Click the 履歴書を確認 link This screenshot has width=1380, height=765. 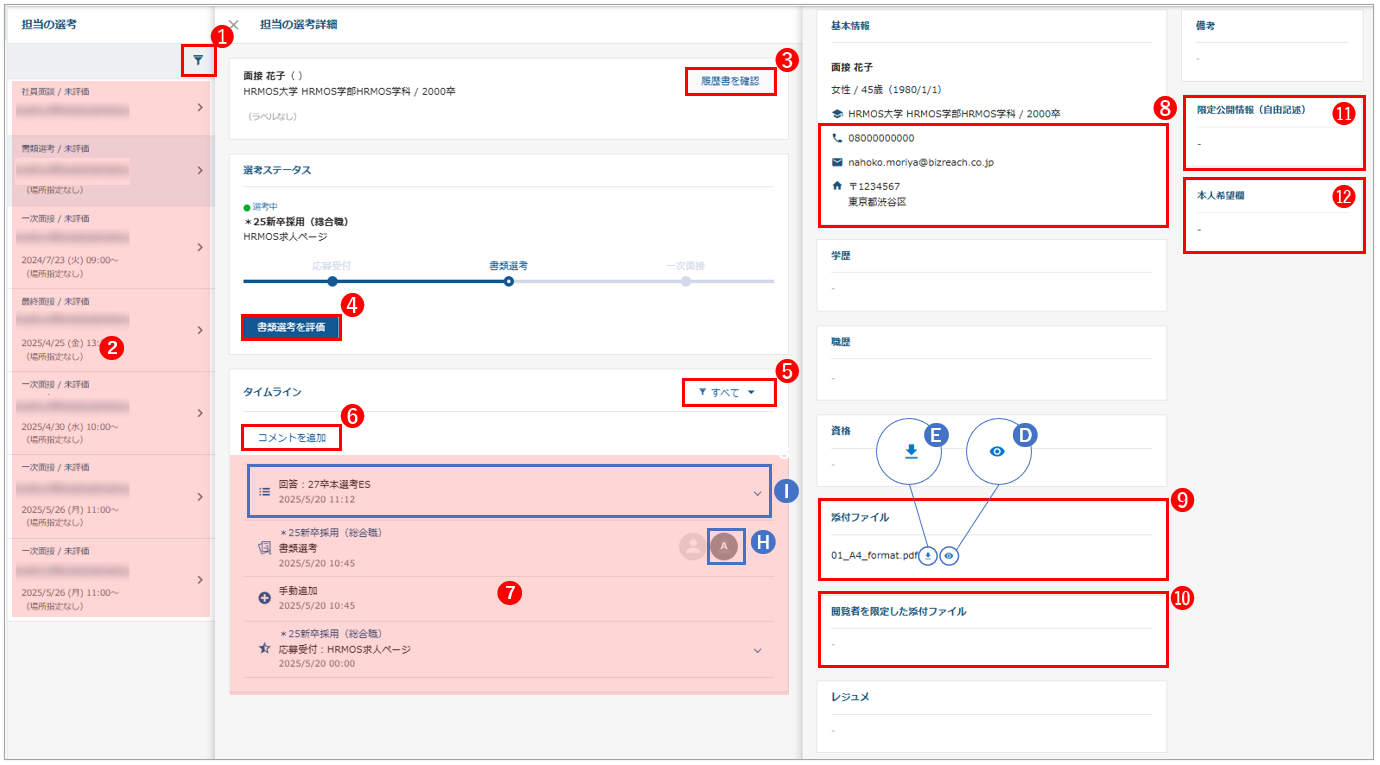coord(730,81)
